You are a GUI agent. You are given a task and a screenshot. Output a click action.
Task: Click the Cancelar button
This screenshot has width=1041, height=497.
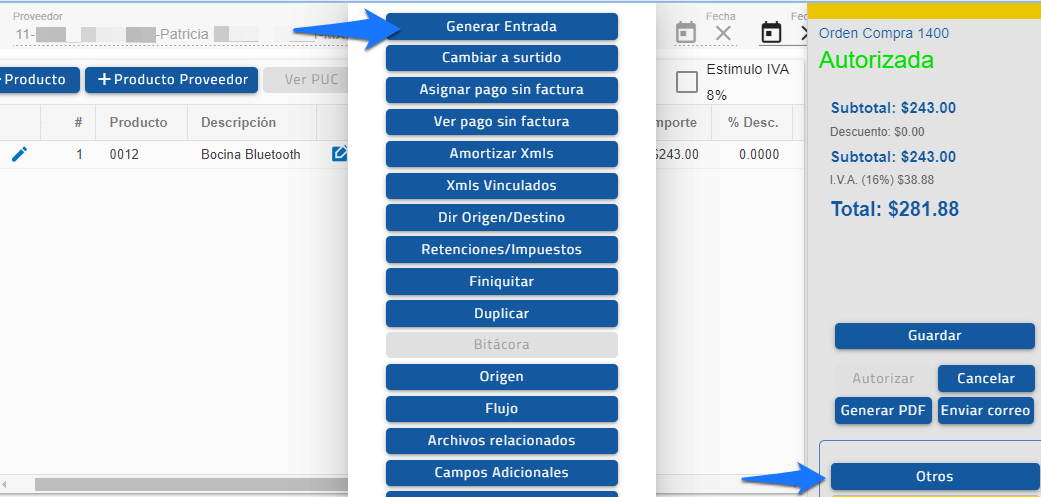point(985,379)
